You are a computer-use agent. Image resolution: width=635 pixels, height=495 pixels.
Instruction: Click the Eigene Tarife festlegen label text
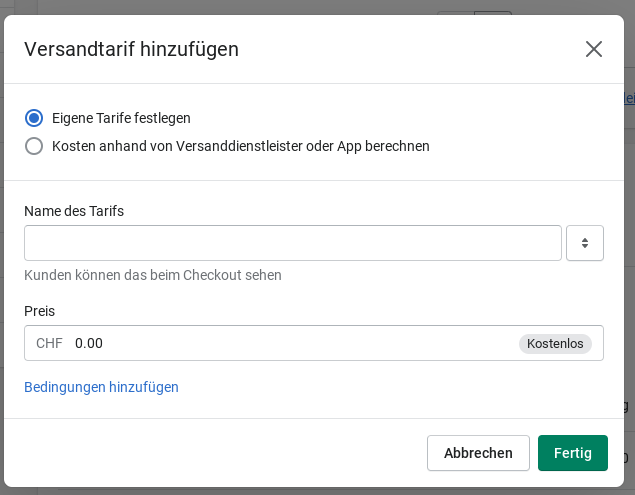click(x=121, y=118)
